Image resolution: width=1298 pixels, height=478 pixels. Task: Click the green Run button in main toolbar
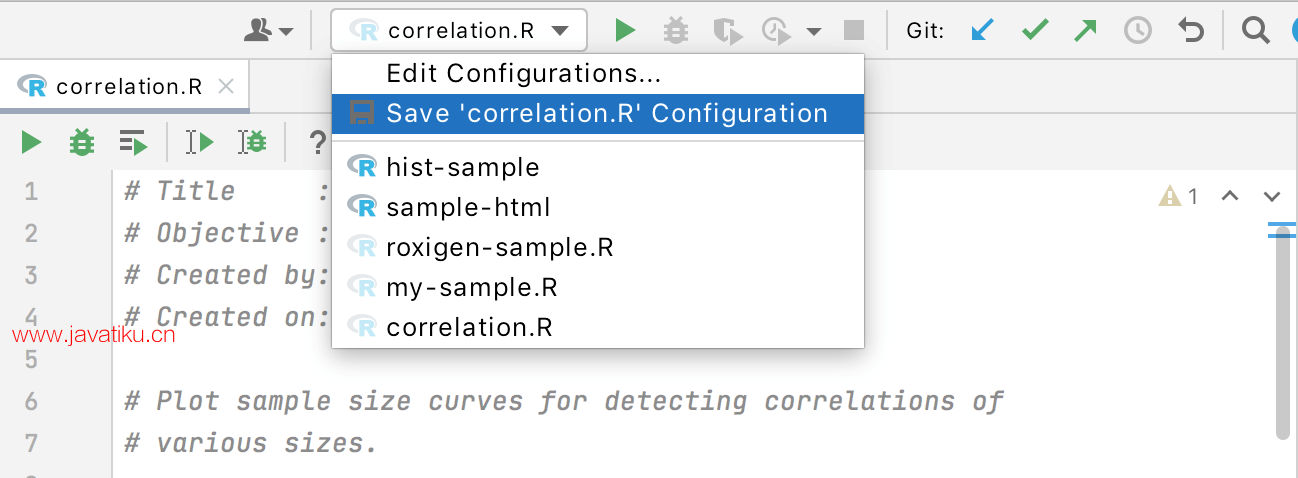point(625,31)
